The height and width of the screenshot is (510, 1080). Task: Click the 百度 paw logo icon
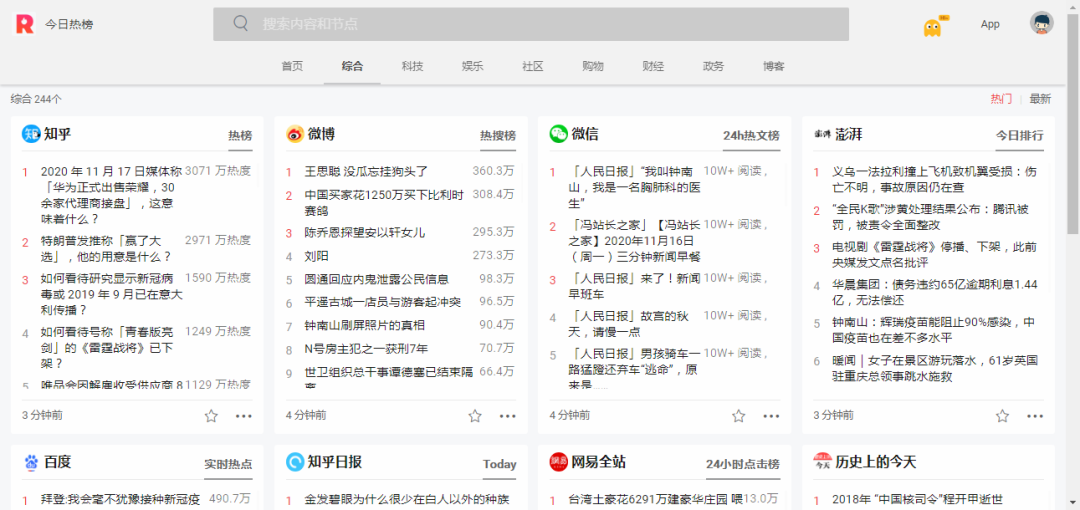point(31,462)
